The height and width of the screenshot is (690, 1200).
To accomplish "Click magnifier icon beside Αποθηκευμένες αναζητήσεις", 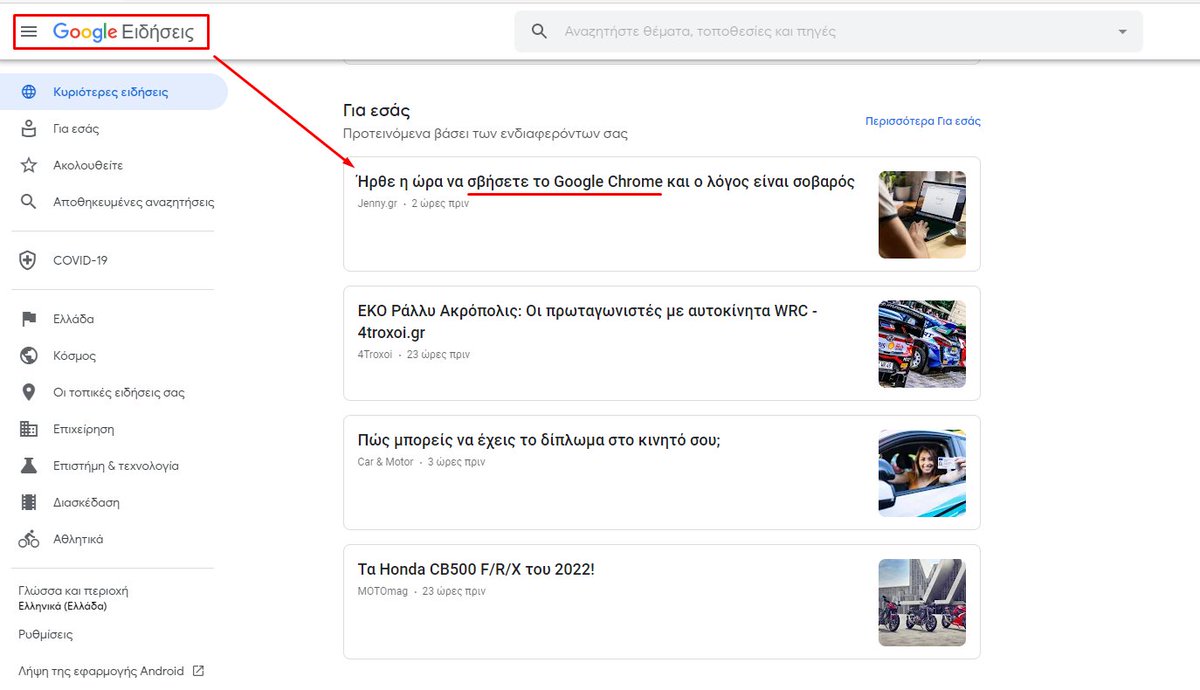I will click(29, 202).
